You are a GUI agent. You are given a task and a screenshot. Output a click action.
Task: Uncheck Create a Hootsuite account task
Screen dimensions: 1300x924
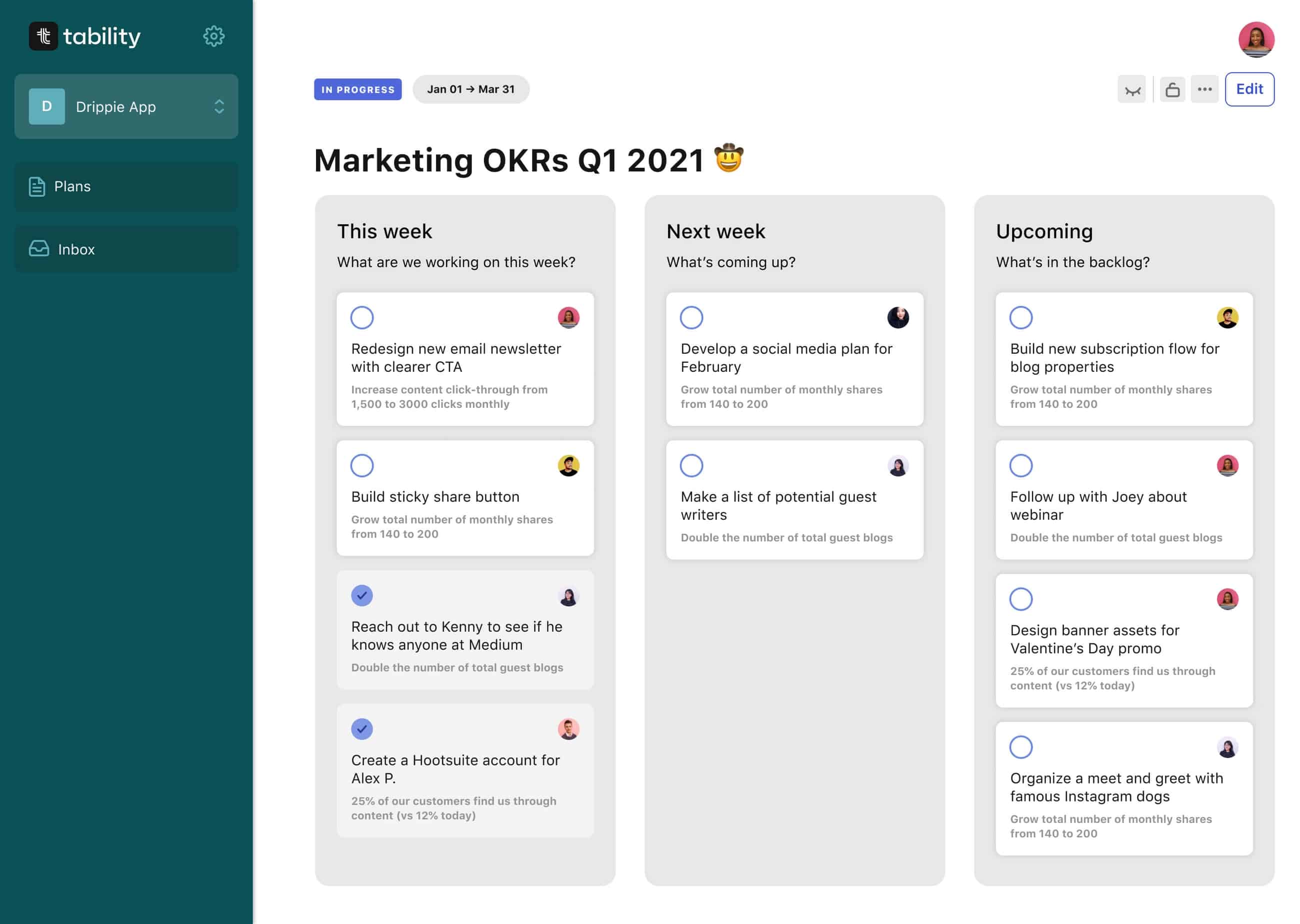coord(362,729)
